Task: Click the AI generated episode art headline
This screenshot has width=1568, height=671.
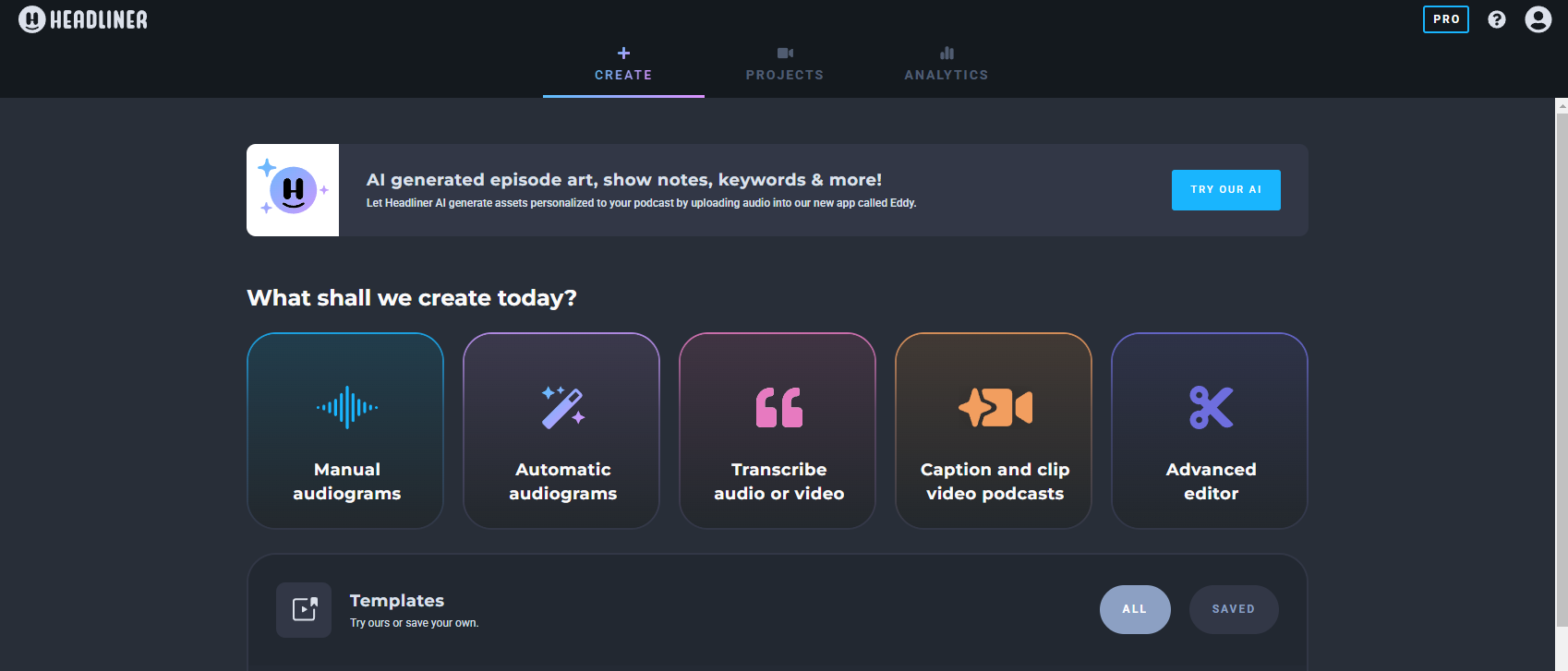Action: point(624,180)
